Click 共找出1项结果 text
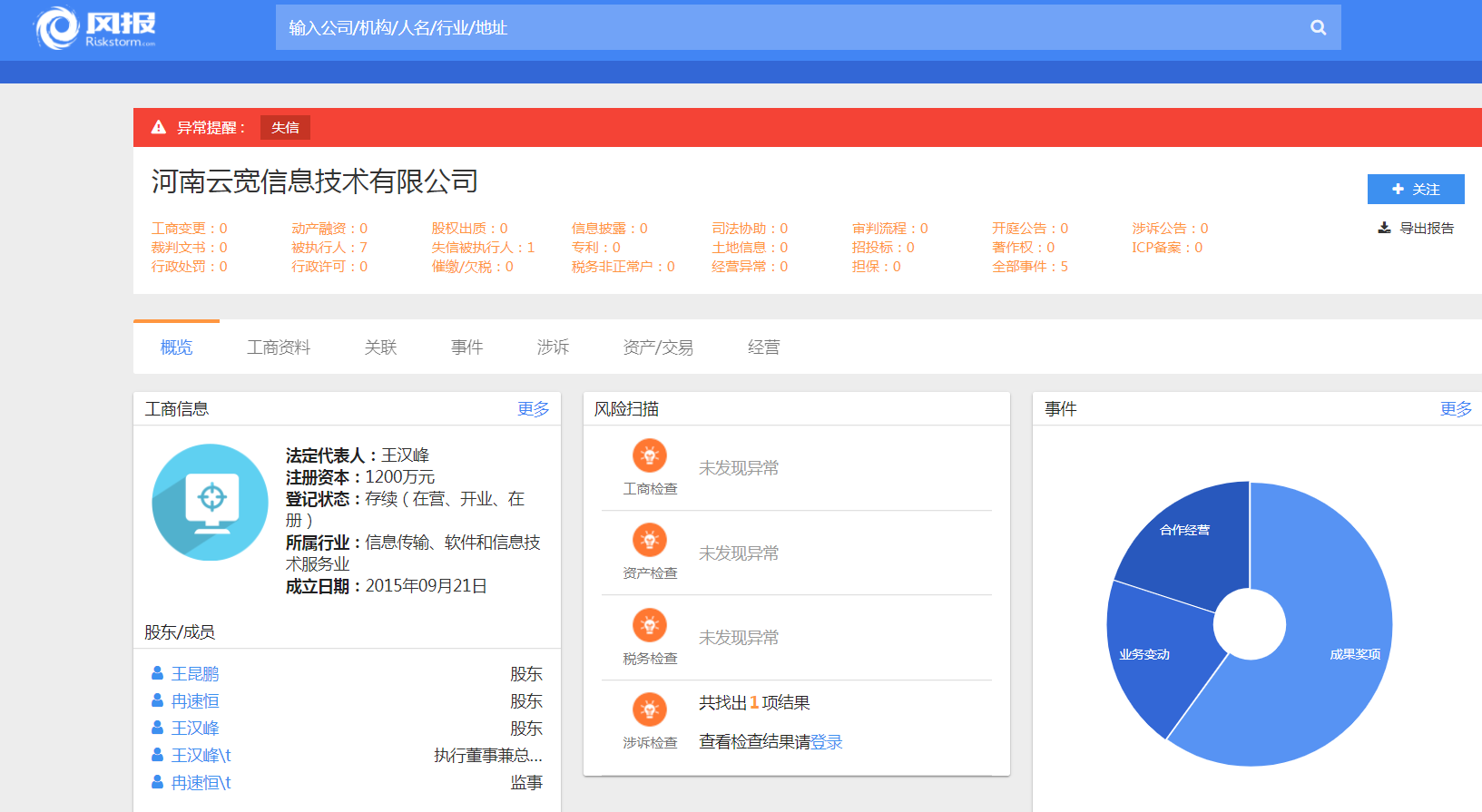The image size is (1482, 812). pos(754,703)
